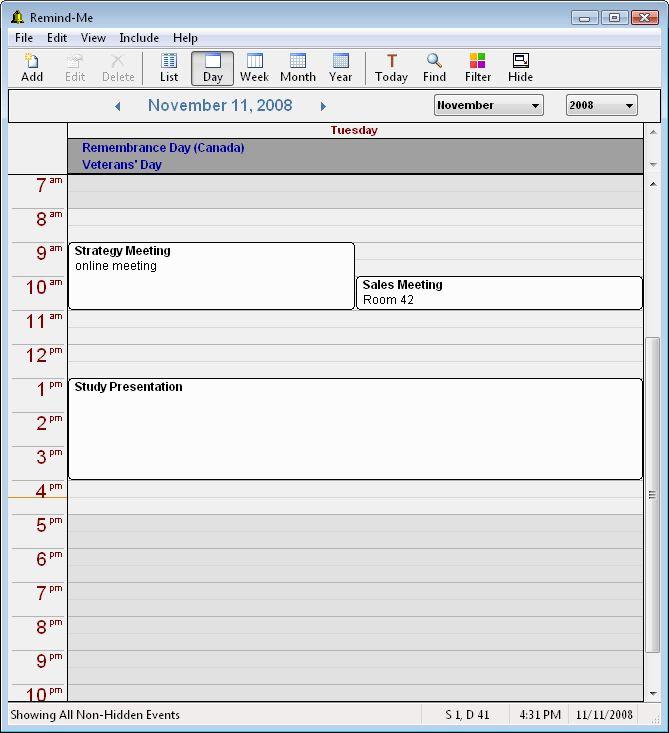669x733 pixels.
Task: Click the 'S 1, D 41' status entry
Action: coord(467,715)
